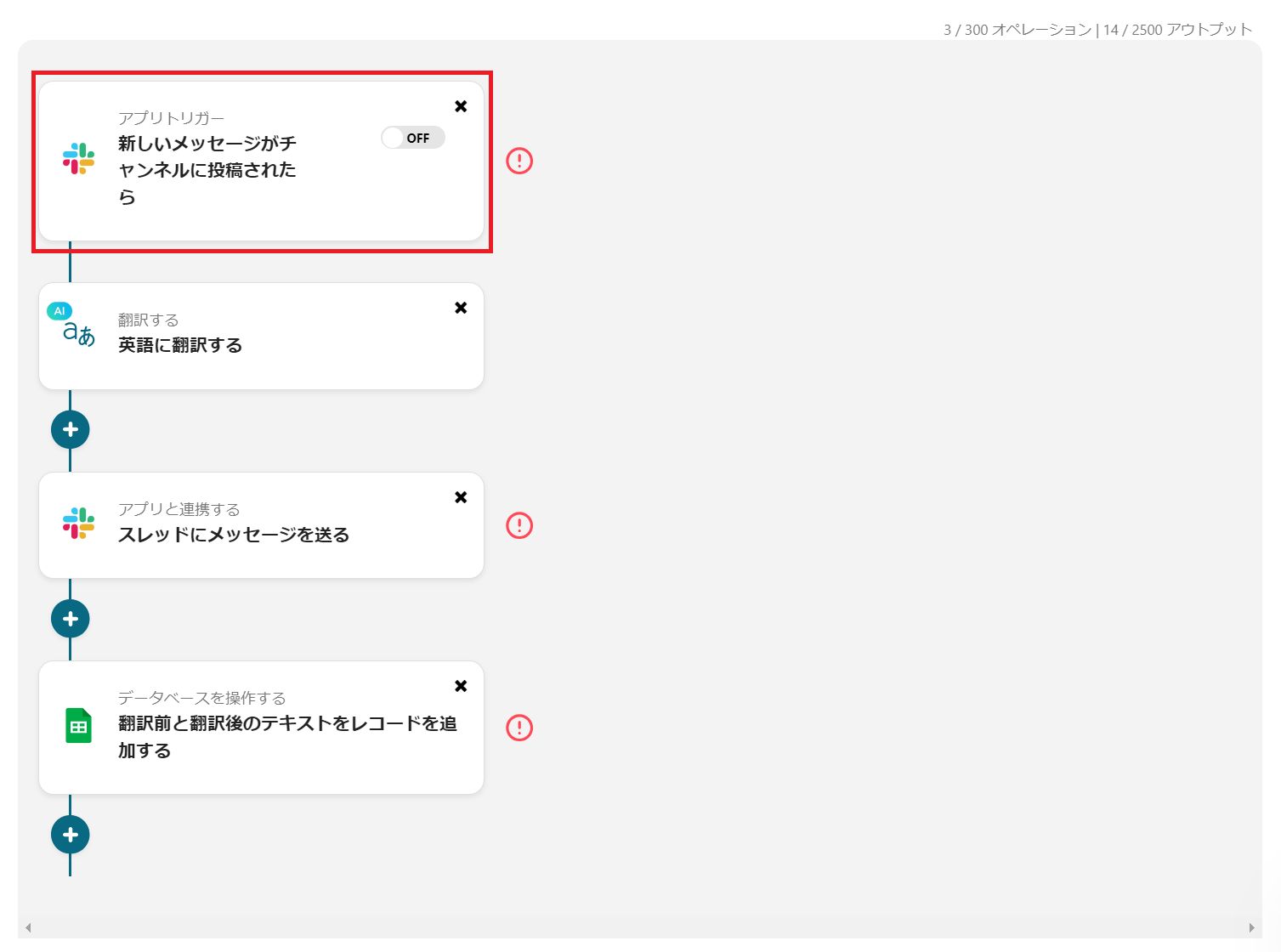Click the right arrow of the horizontal scrollbar
This screenshot has width=1281, height=952.
tap(1251, 927)
